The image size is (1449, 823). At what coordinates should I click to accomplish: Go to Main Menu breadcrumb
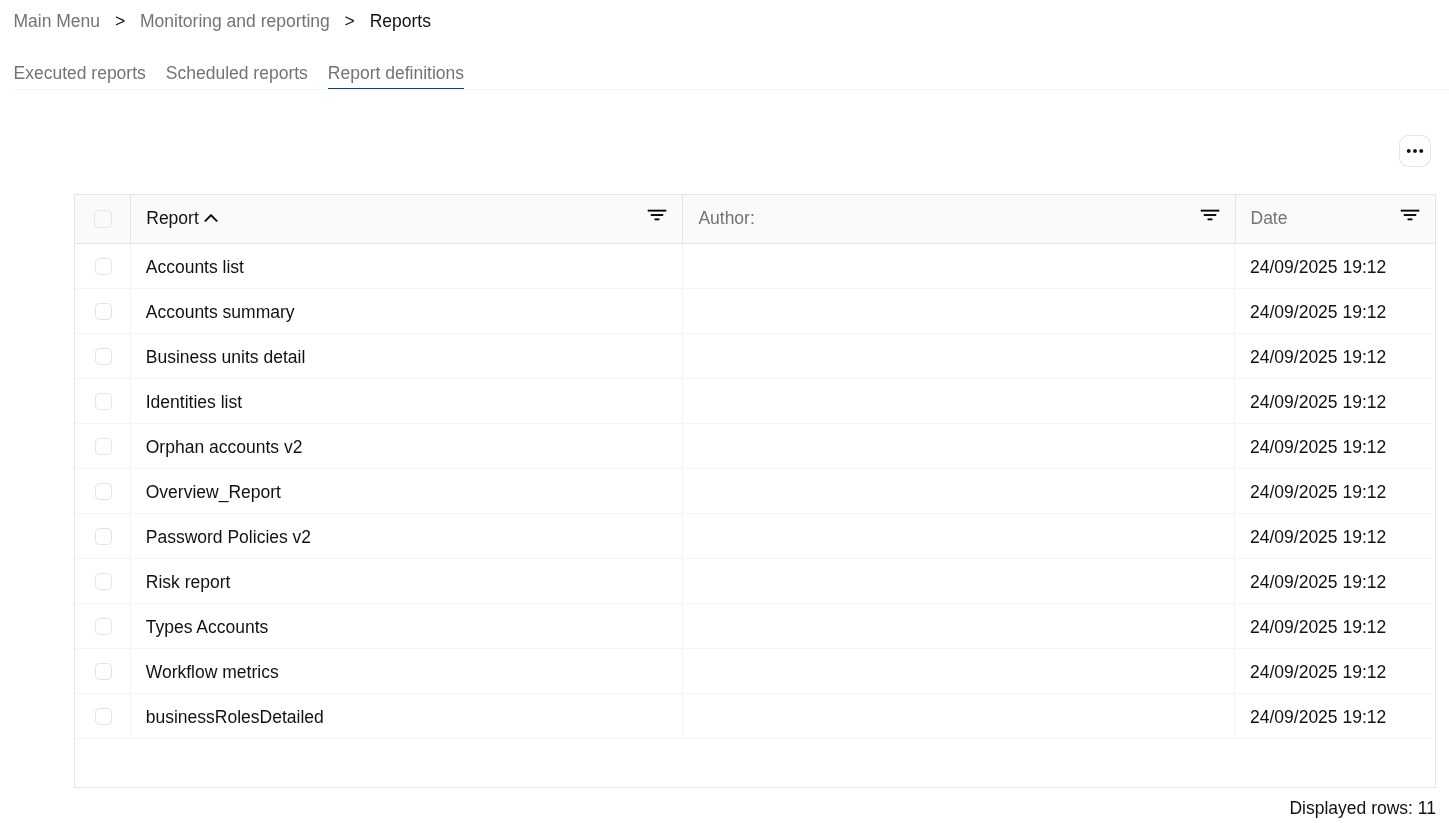coord(57,21)
